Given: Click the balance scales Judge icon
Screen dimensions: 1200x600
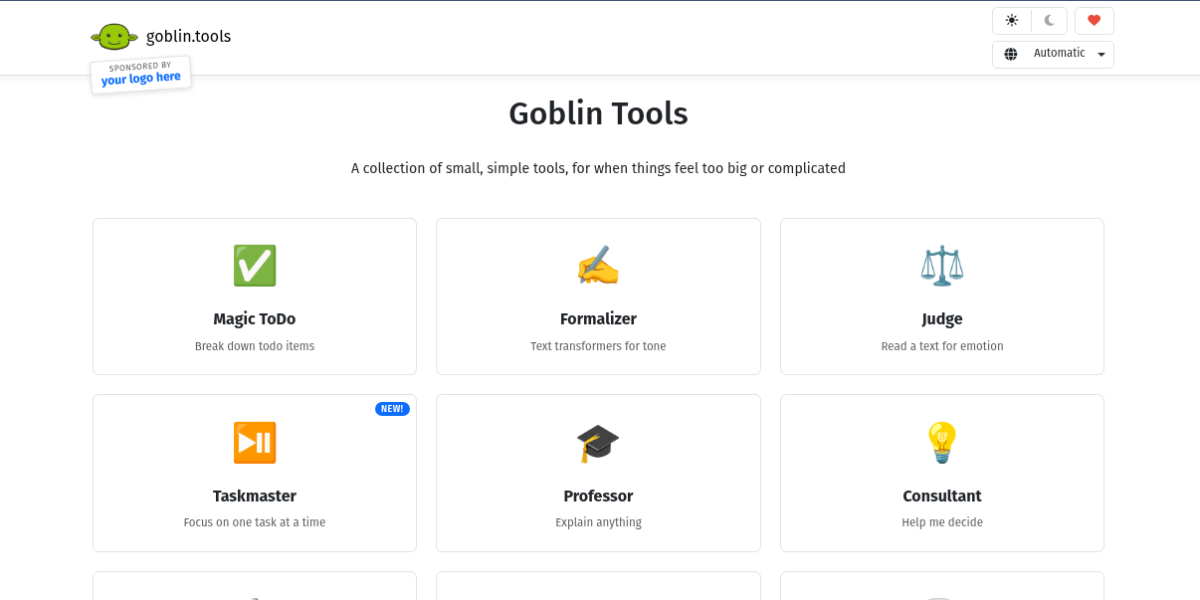Looking at the screenshot, I should 942,266.
